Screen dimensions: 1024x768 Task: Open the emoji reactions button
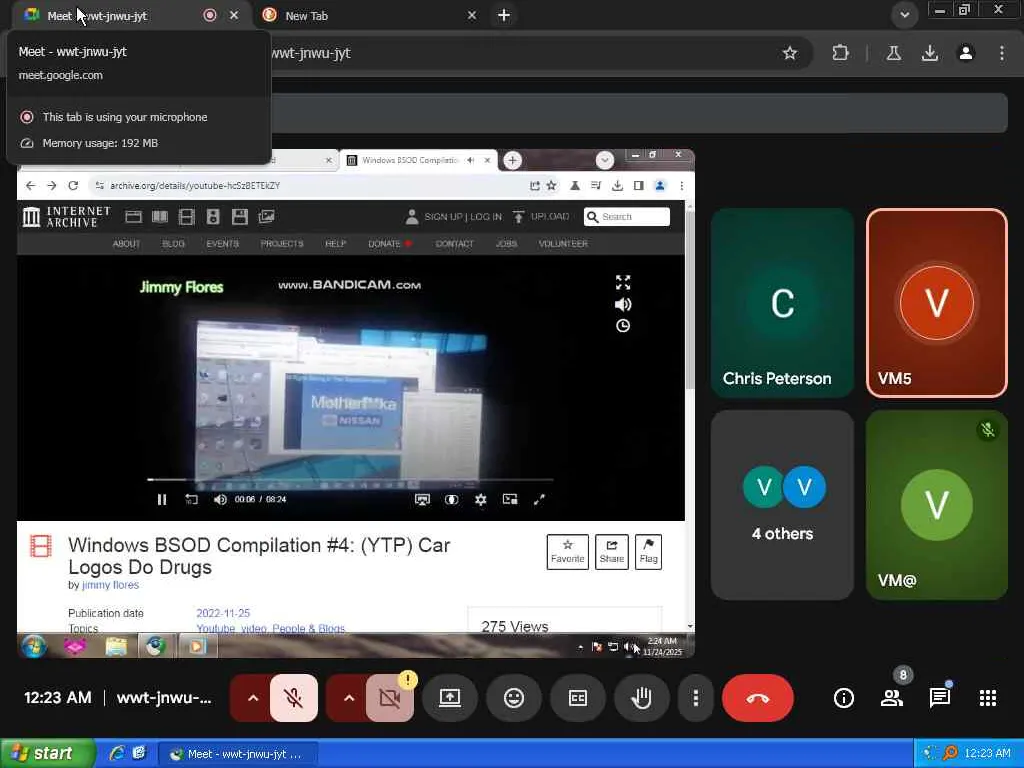(514, 698)
